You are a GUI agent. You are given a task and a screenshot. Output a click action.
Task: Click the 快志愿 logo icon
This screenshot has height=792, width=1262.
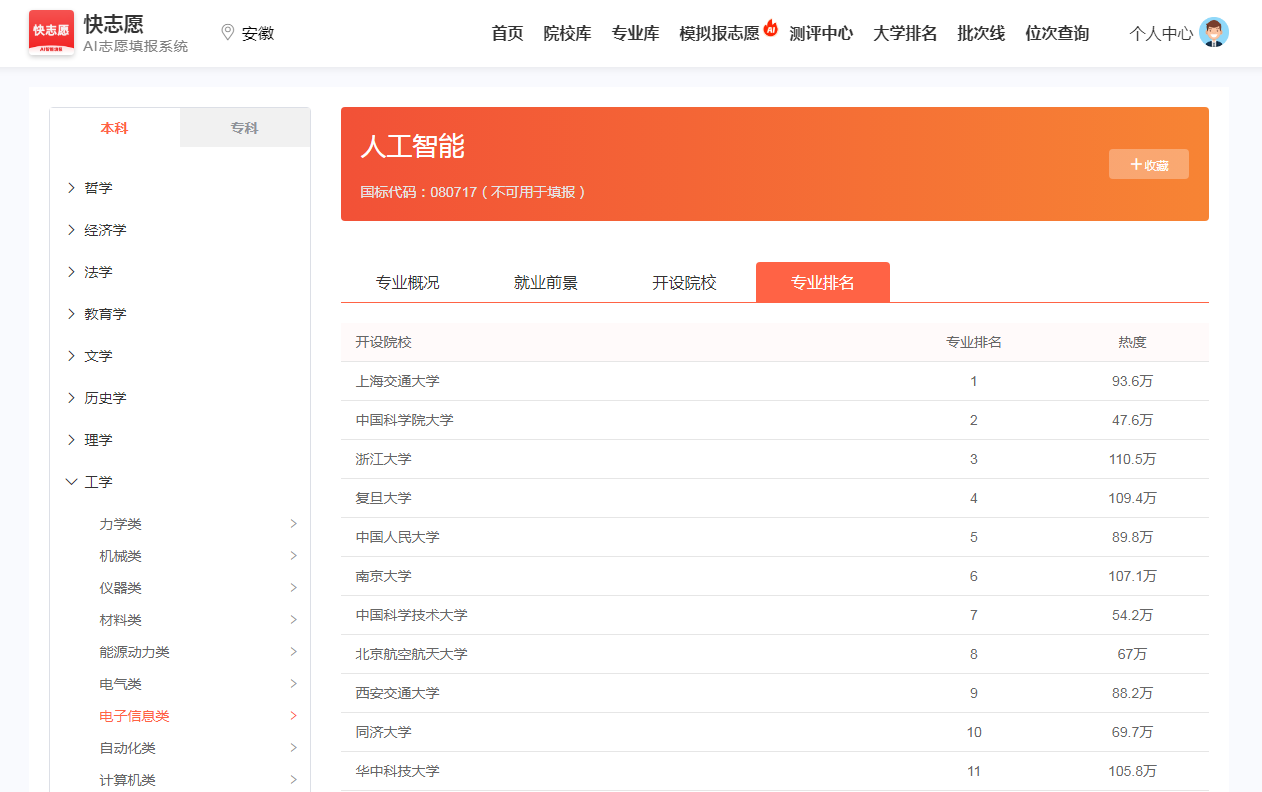[51, 32]
